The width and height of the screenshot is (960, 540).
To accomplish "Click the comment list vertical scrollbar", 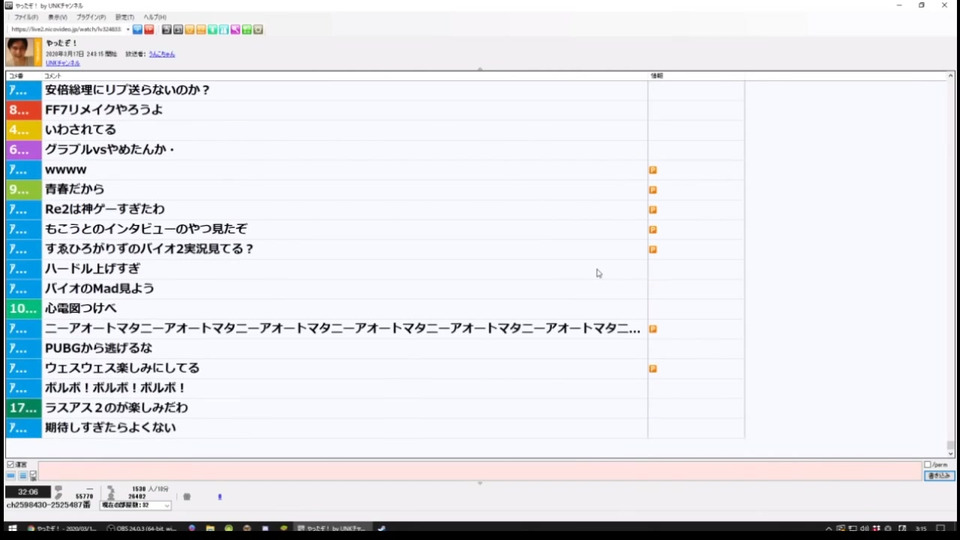I will pyautogui.click(x=950, y=264).
